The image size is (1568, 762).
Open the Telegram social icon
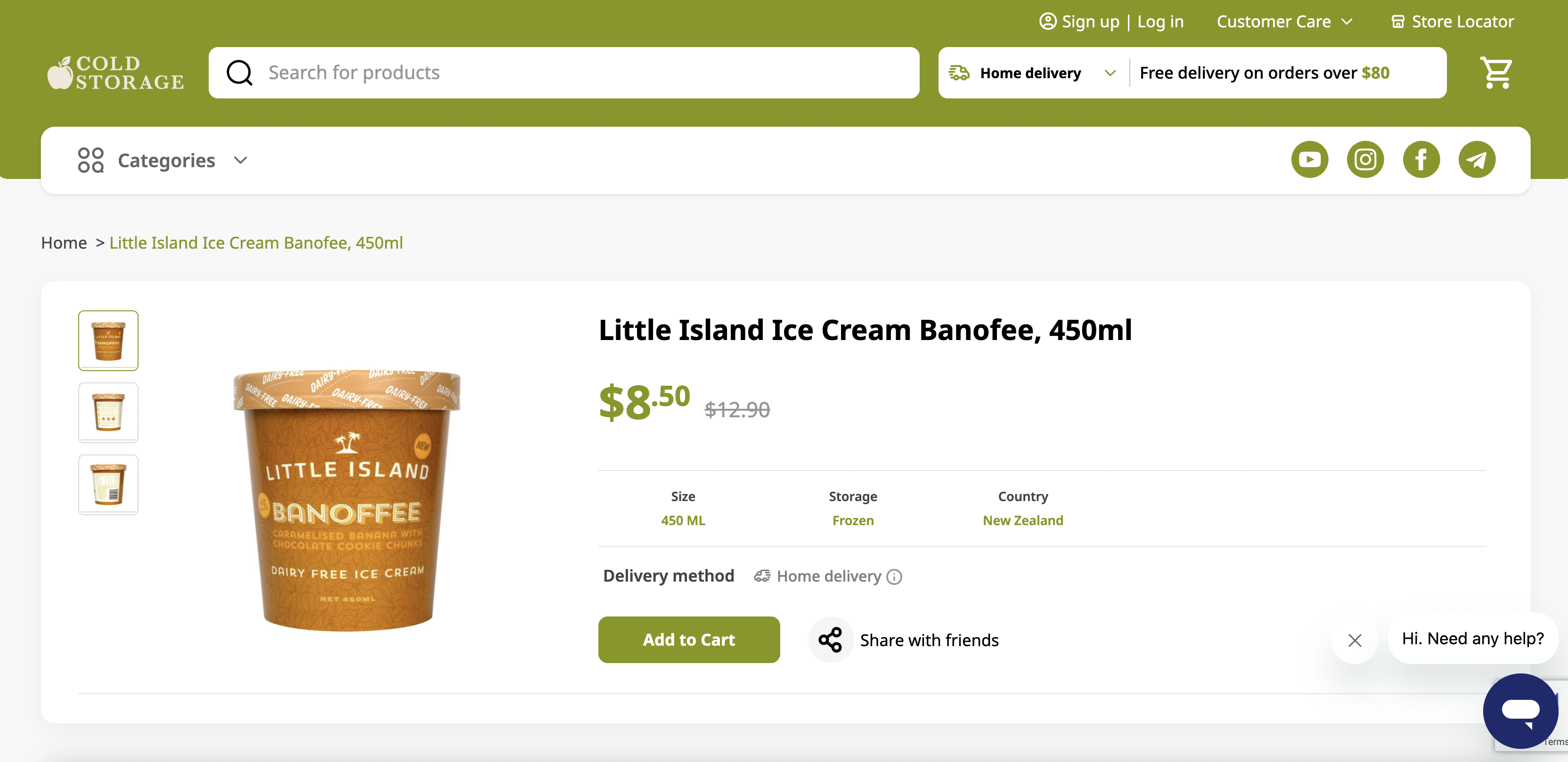click(x=1476, y=160)
